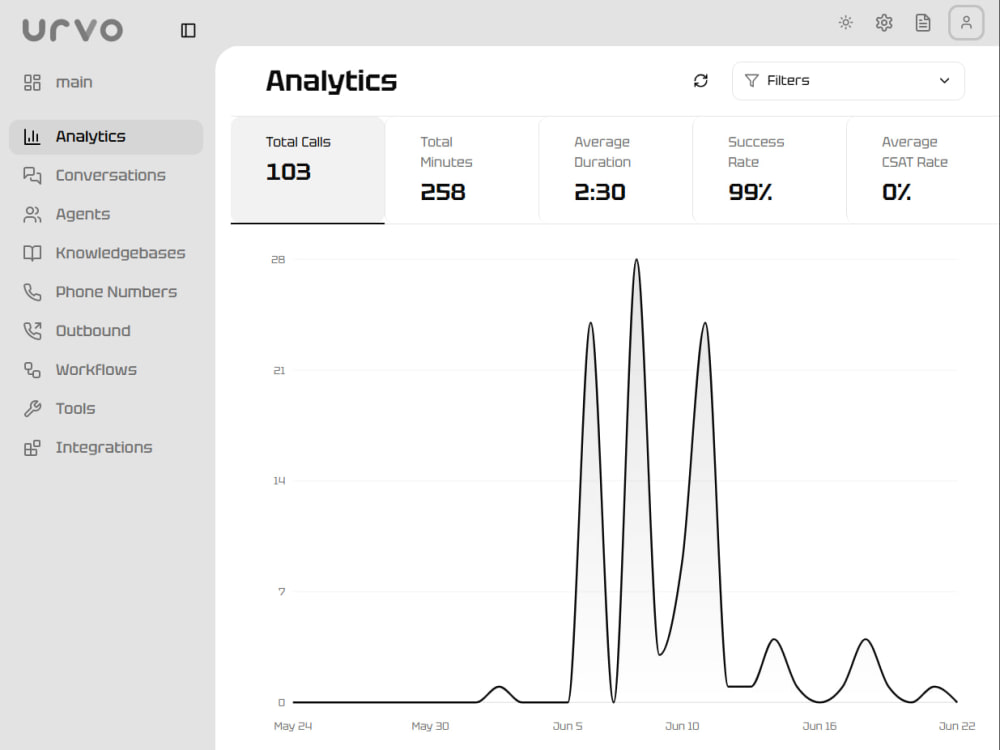The image size is (1000, 750).
Task: Open settings via the gear icon
Action: [884, 23]
